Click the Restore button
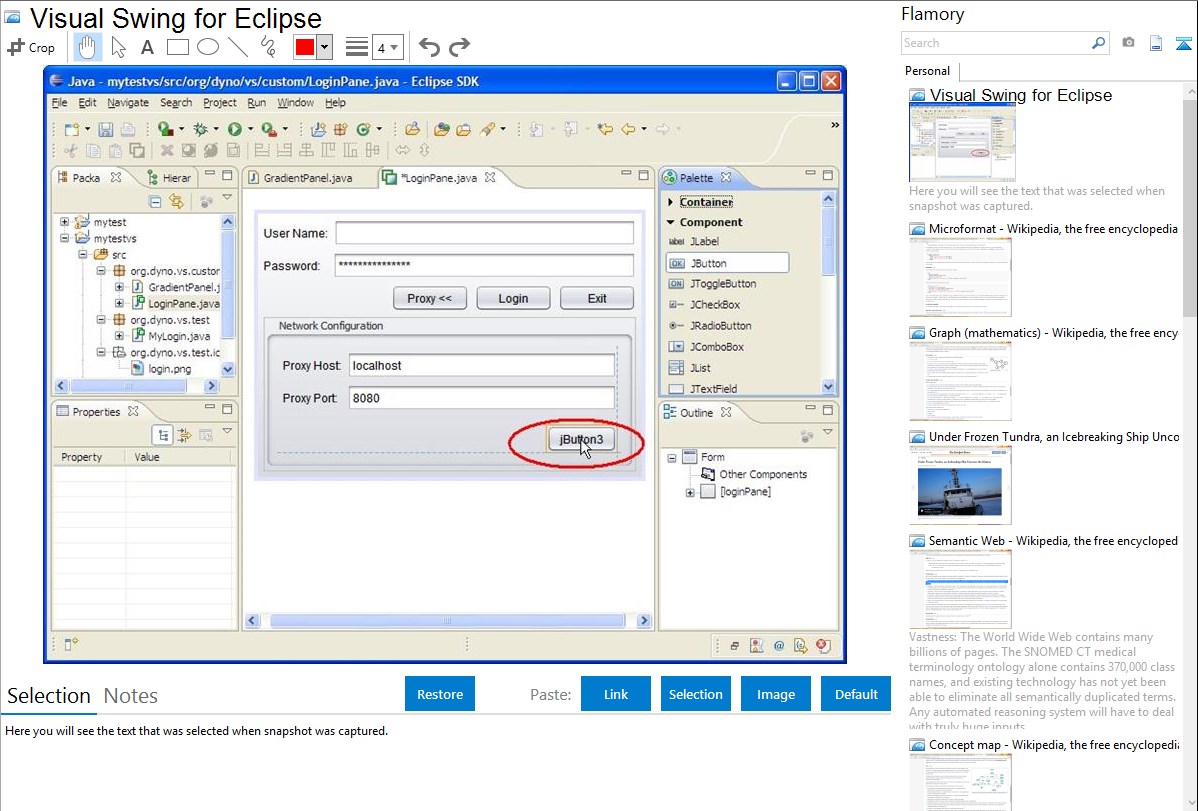This screenshot has width=1198, height=811. pos(440,694)
